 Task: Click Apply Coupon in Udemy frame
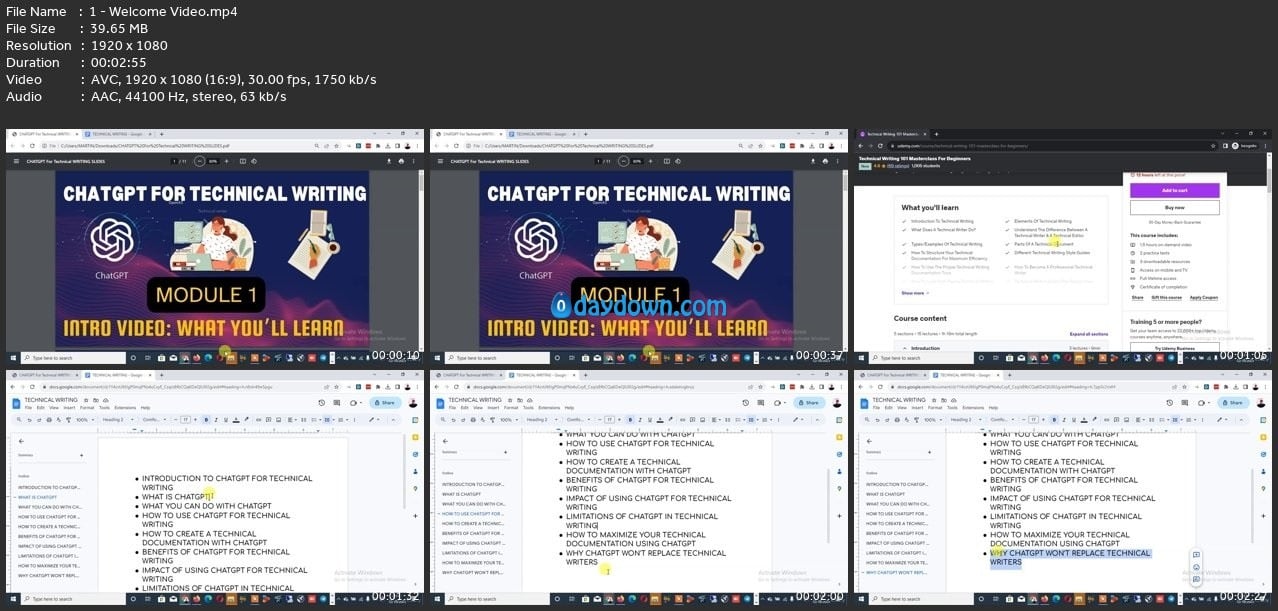(1204, 297)
